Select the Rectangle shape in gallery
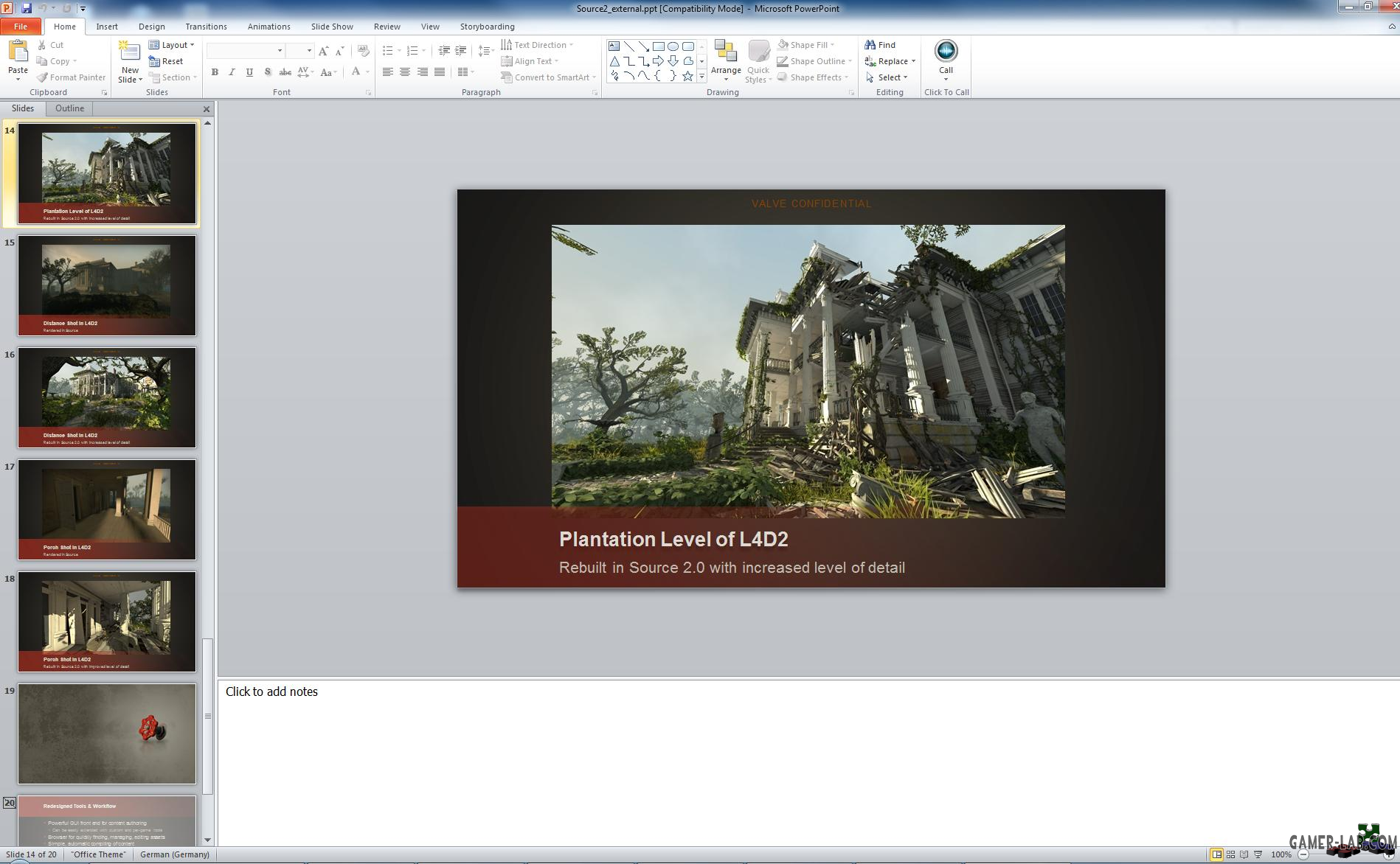 658,46
